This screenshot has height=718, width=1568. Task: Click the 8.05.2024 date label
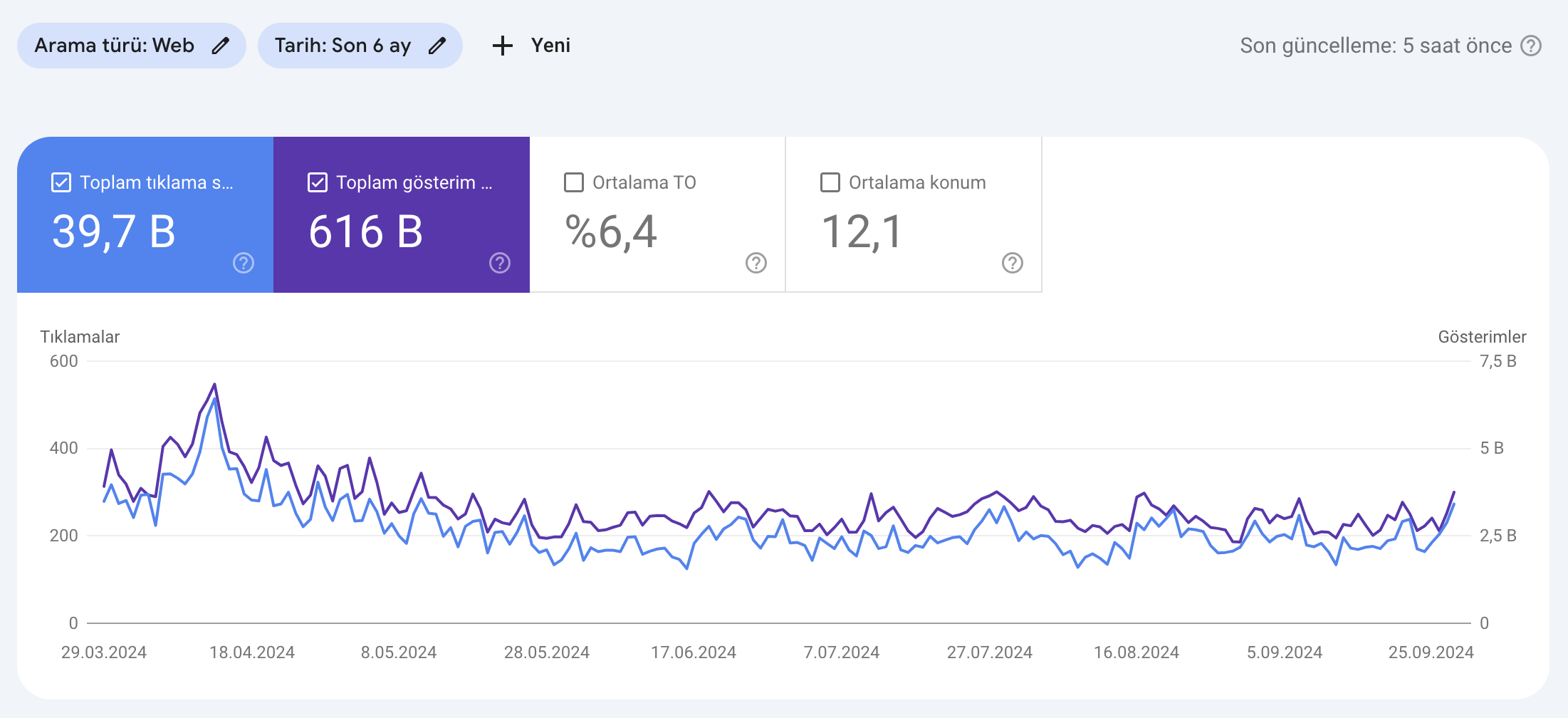click(x=399, y=652)
